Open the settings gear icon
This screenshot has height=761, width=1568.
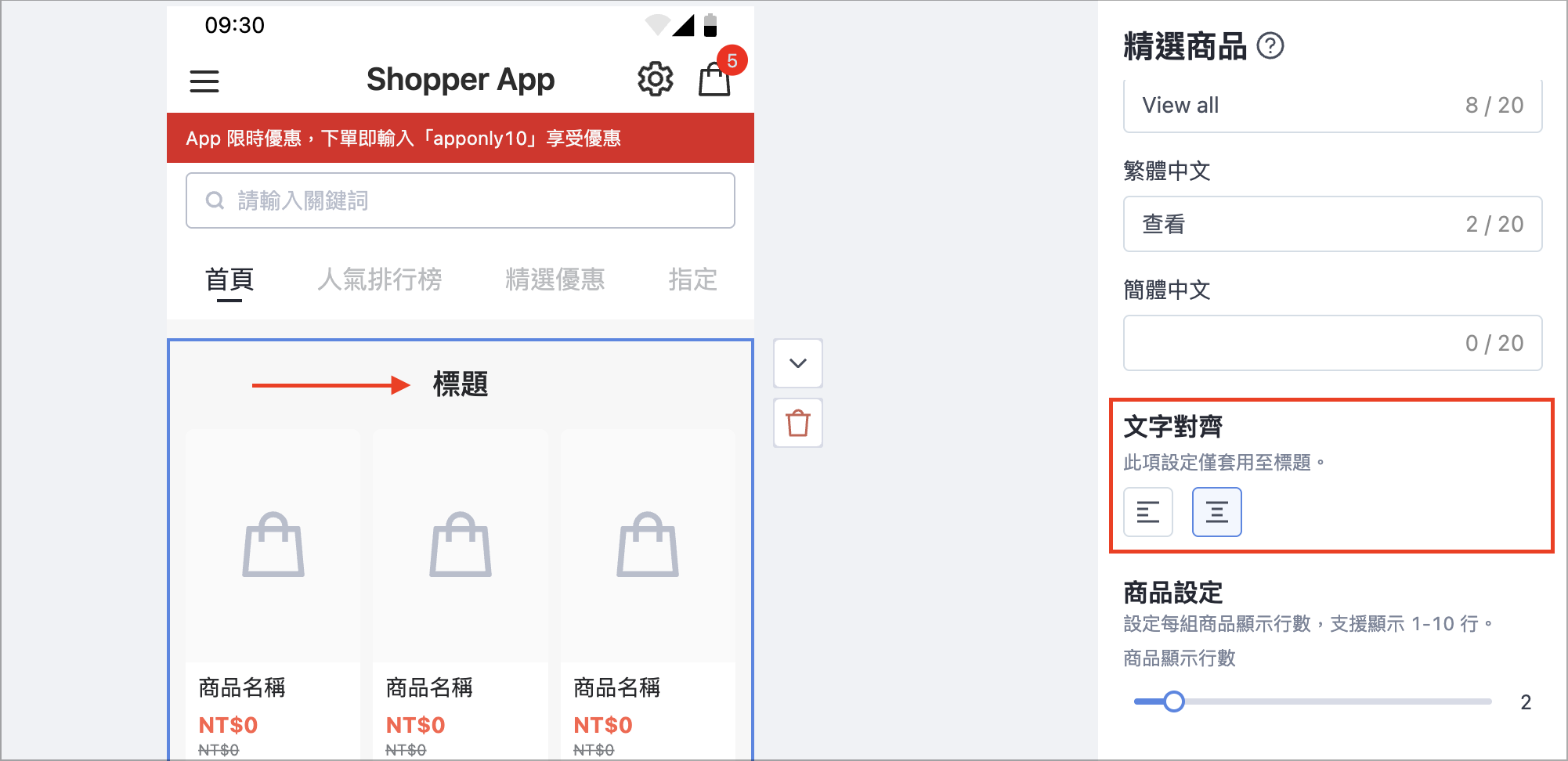tap(655, 79)
